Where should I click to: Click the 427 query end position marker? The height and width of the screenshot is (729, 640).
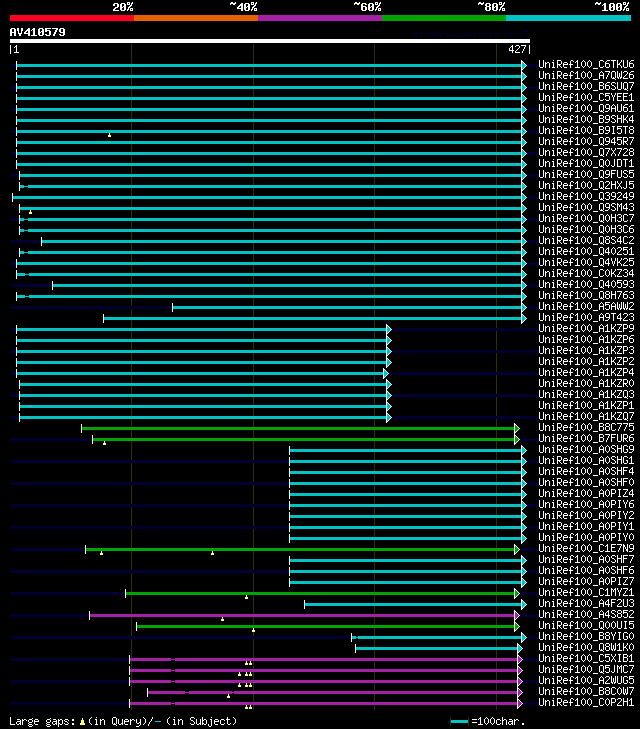(519, 49)
